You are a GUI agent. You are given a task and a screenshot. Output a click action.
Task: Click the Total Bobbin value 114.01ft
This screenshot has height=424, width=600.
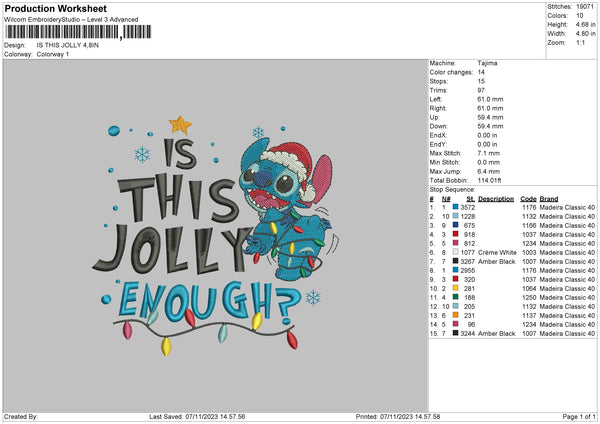pyautogui.click(x=489, y=180)
